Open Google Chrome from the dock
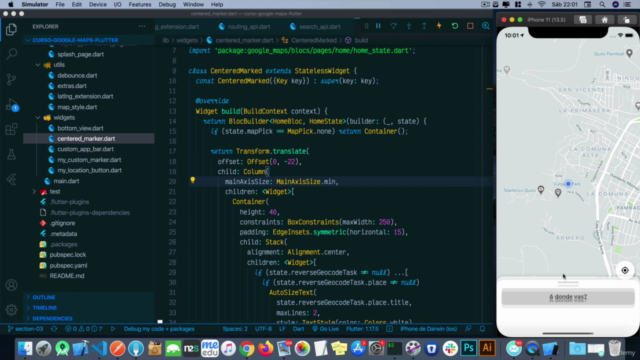The image size is (640, 360). 246,348
